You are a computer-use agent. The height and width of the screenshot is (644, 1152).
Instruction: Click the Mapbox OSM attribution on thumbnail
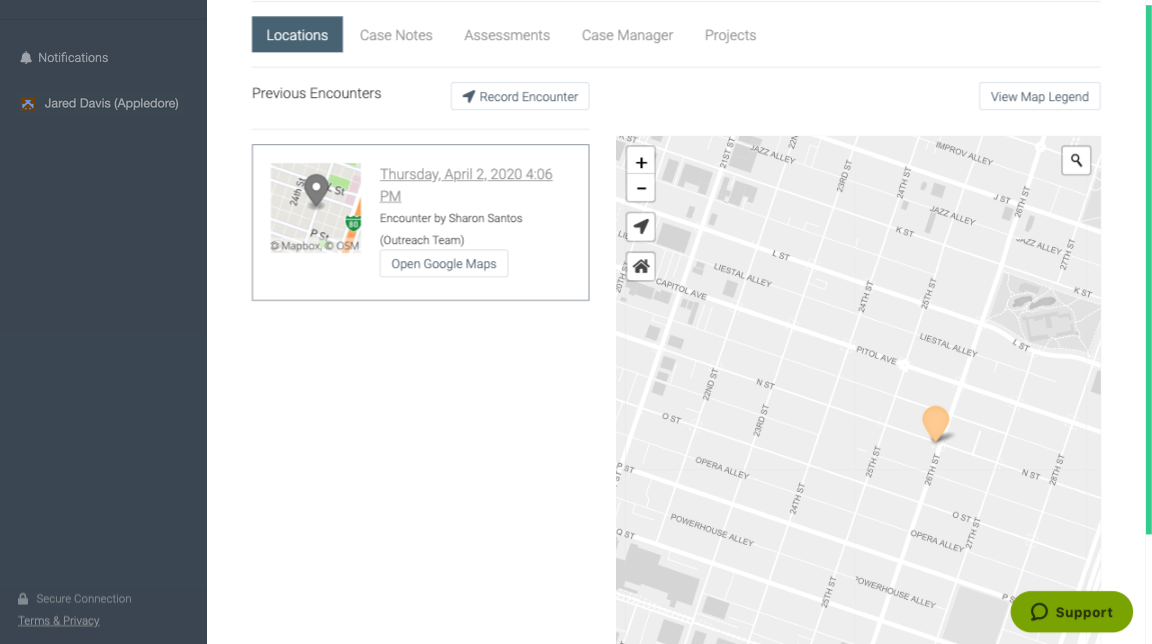(x=315, y=246)
